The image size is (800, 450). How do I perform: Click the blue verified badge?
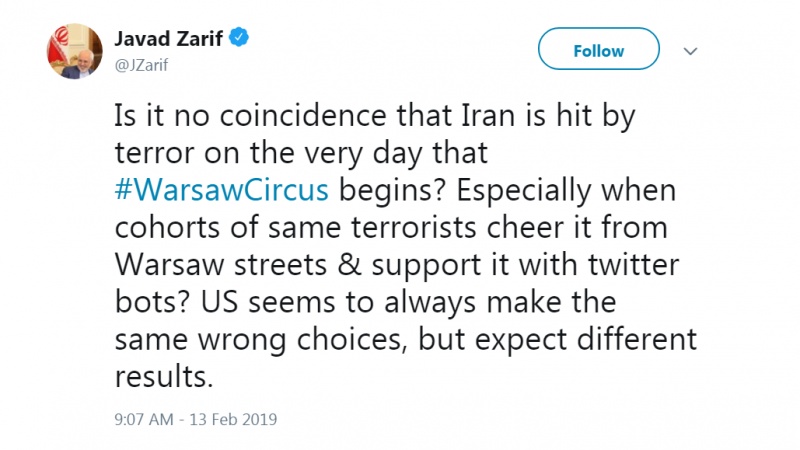click(238, 39)
